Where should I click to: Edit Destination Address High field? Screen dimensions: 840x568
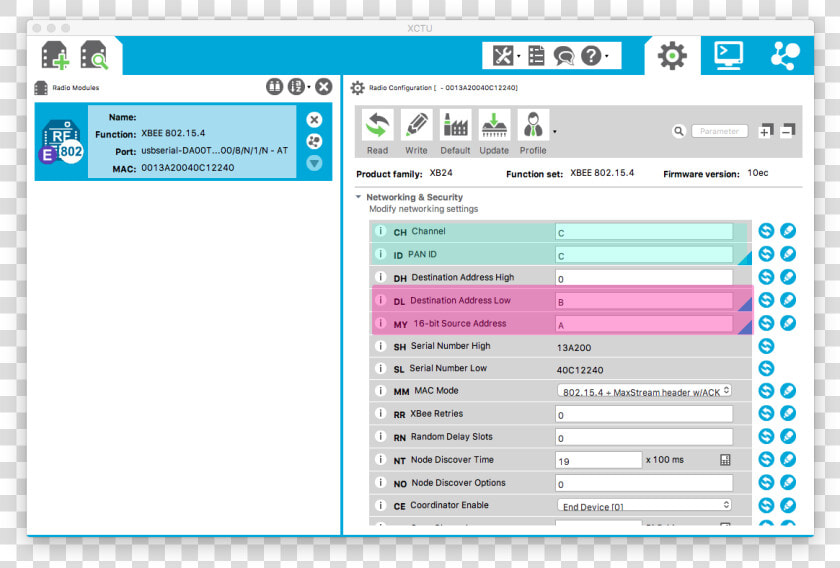644,278
